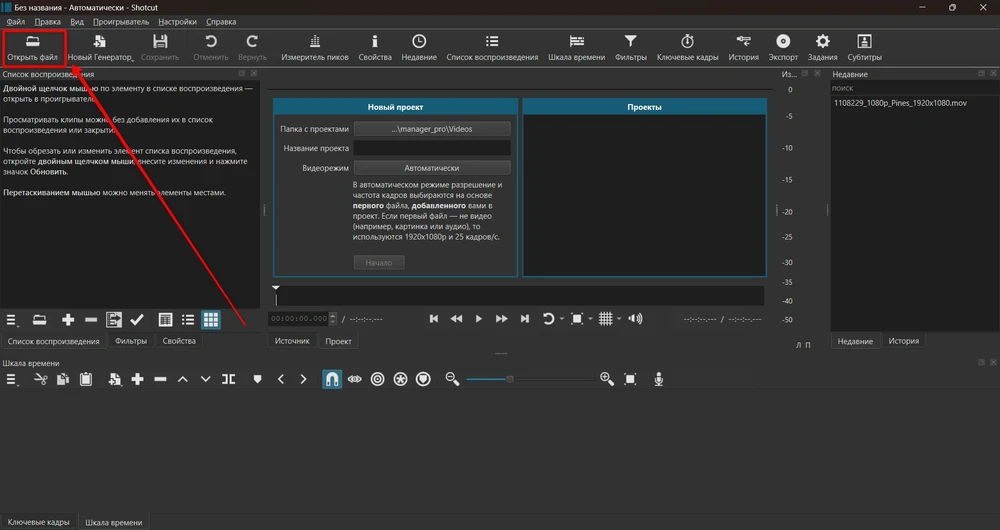Click the Название проекта input field
1000x530 pixels.
point(432,148)
